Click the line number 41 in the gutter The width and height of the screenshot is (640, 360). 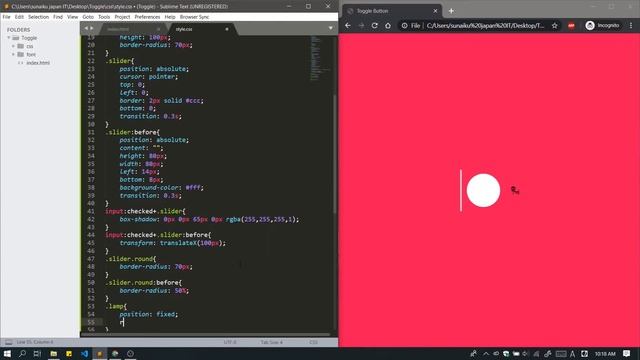91,211
